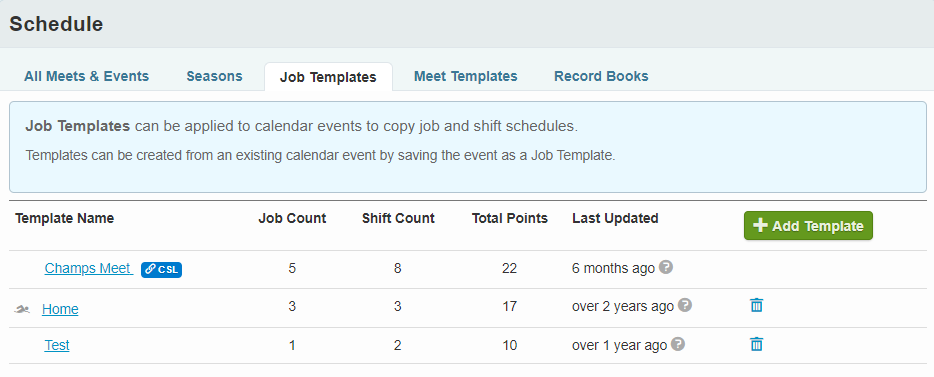The width and height of the screenshot is (934, 377).
Task: Click the Template Name column header
Action: click(64, 219)
